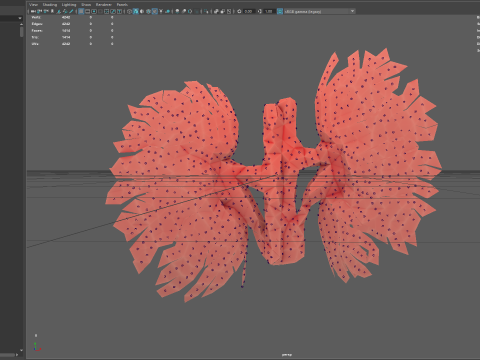Toggle Wireframe on Shaded icon
480x360 pixels.
[x=148, y=11]
